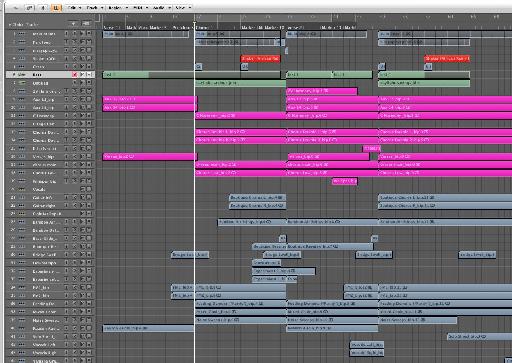Mute the Bass track
Image resolution: width=512 pixels, height=363 pixels.
click(82, 75)
